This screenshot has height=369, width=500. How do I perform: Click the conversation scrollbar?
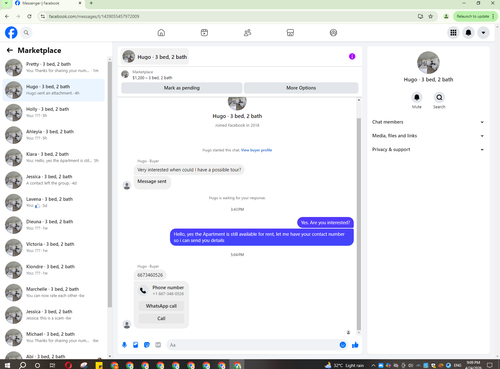point(359,223)
